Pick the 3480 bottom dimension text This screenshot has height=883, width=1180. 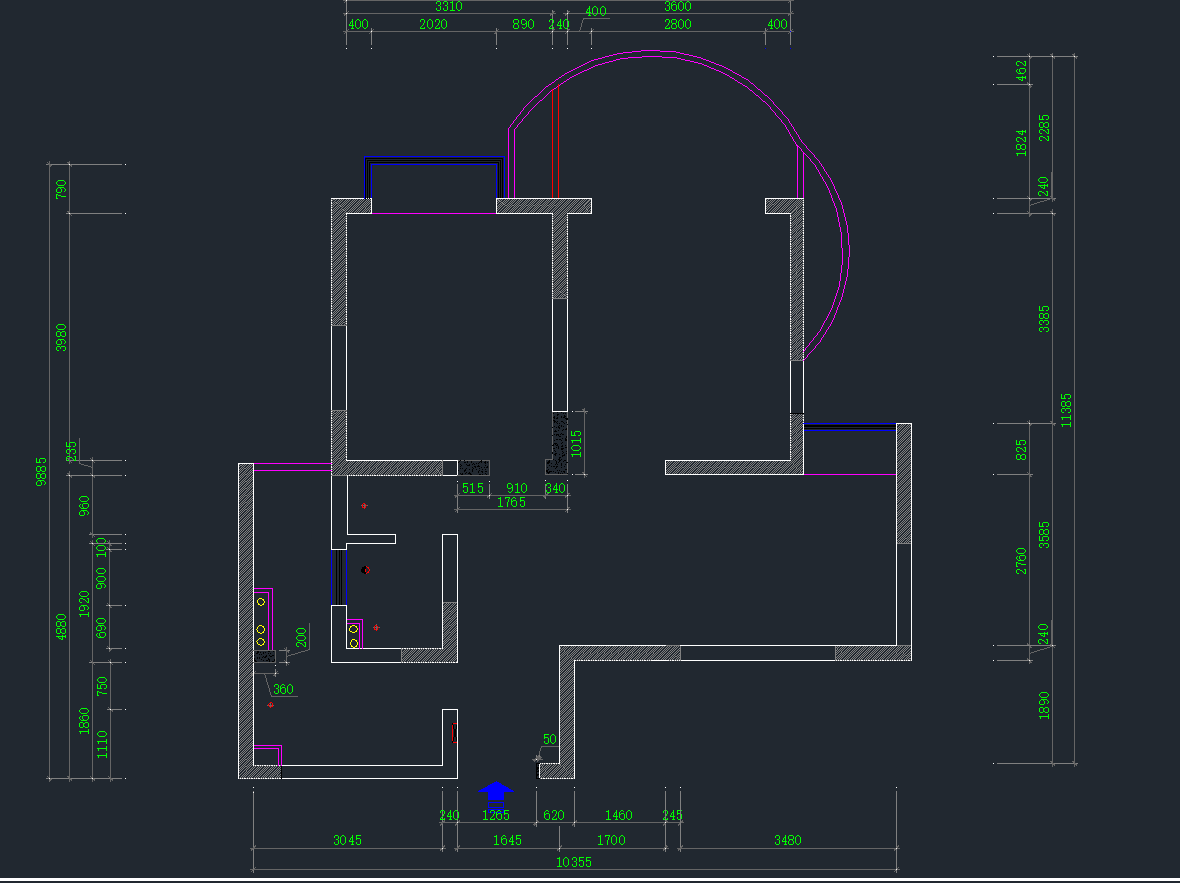[x=788, y=840]
